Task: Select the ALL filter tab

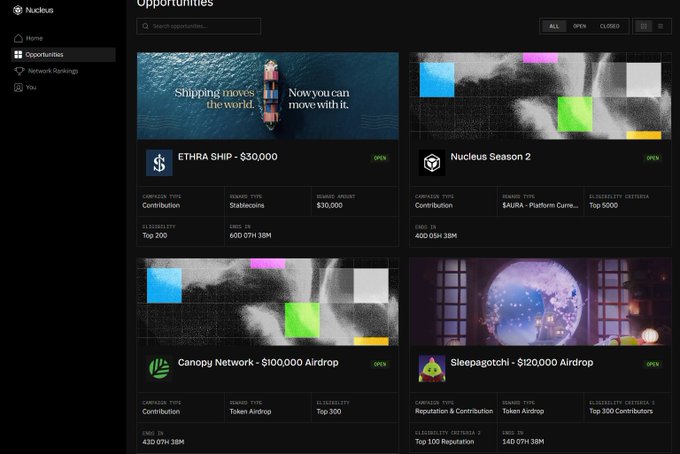Action: click(554, 26)
